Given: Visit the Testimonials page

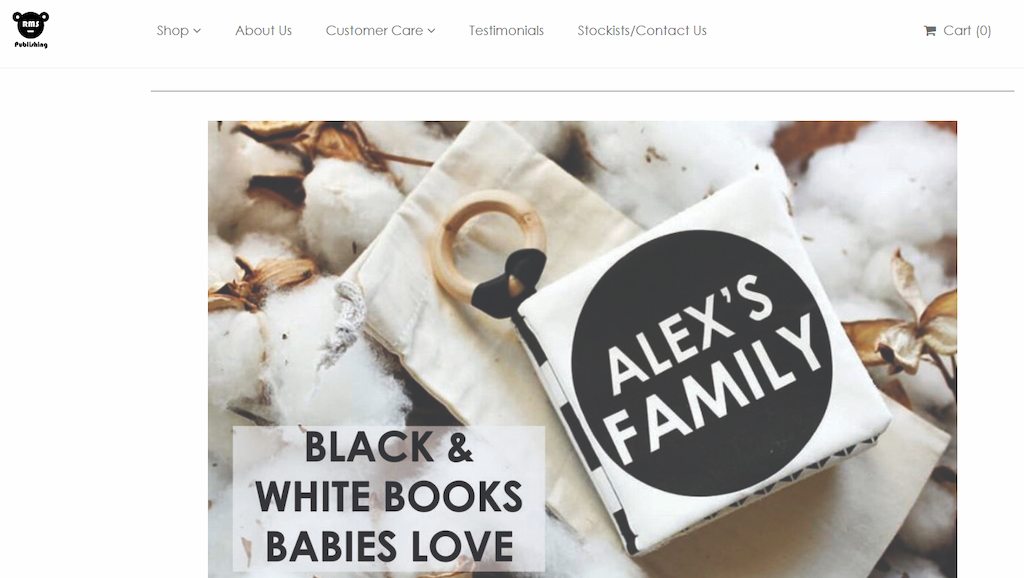Looking at the screenshot, I should click(x=506, y=31).
